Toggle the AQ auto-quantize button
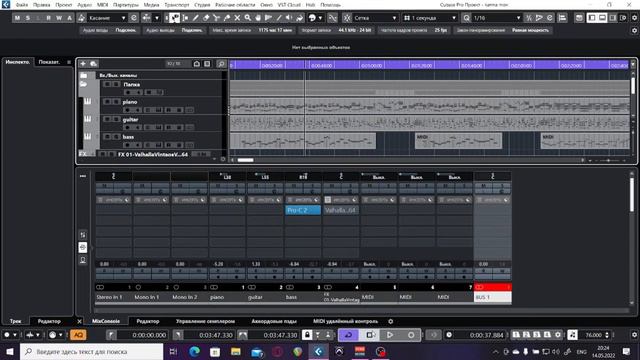The width and height of the screenshot is (640, 360). (x=78, y=335)
